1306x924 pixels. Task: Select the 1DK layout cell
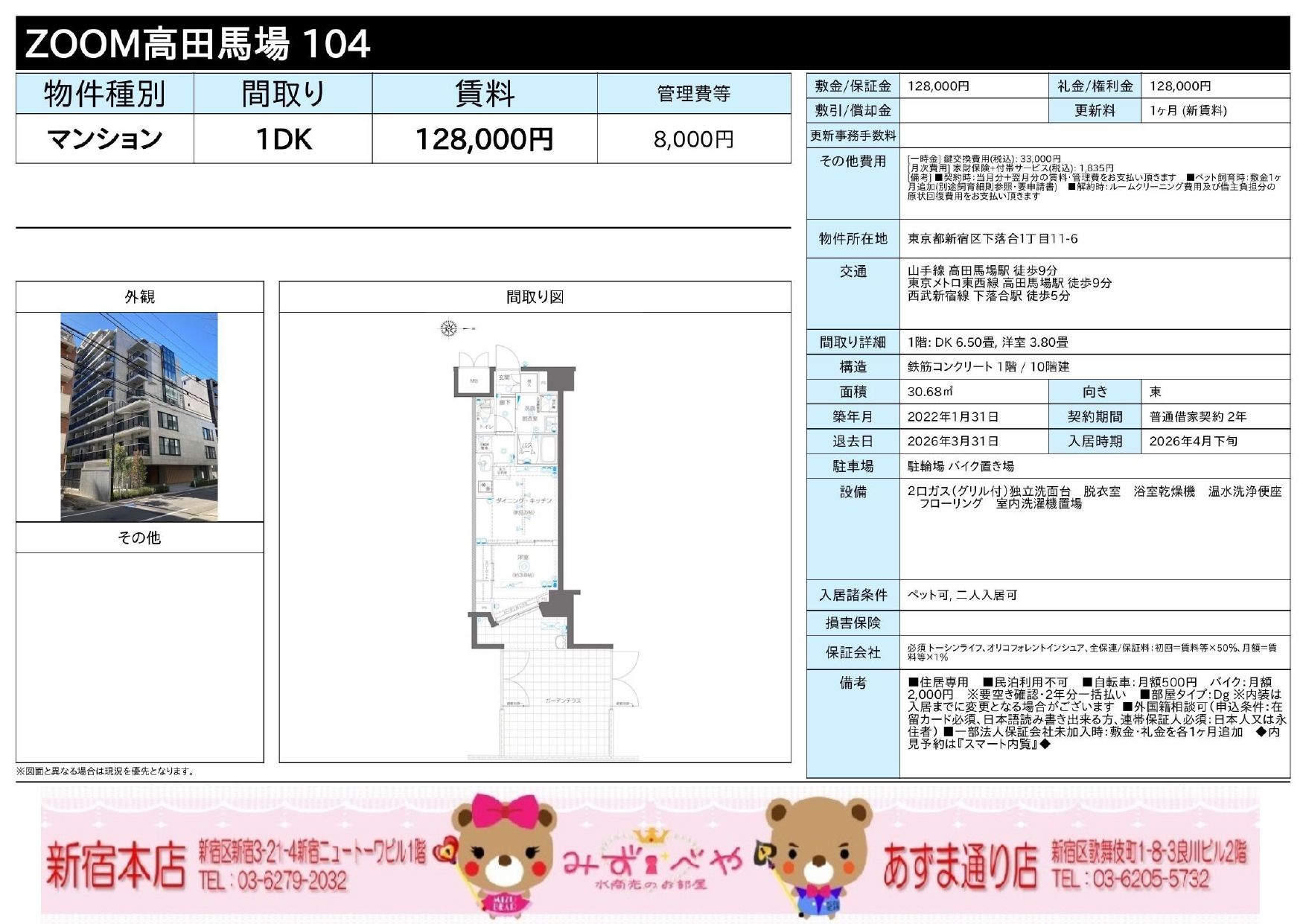click(x=283, y=139)
